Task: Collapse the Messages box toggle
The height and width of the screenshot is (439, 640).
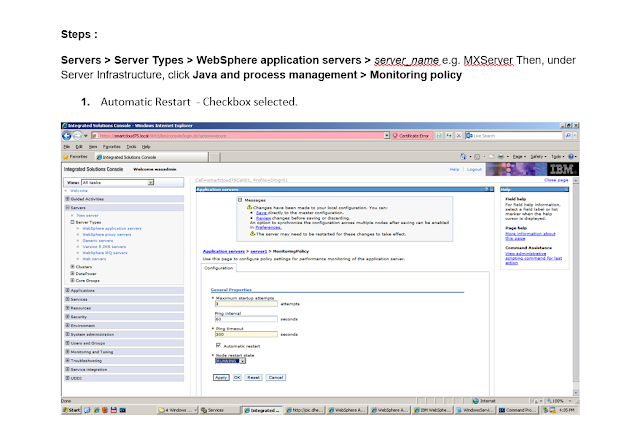Action: pyautogui.click(x=240, y=200)
